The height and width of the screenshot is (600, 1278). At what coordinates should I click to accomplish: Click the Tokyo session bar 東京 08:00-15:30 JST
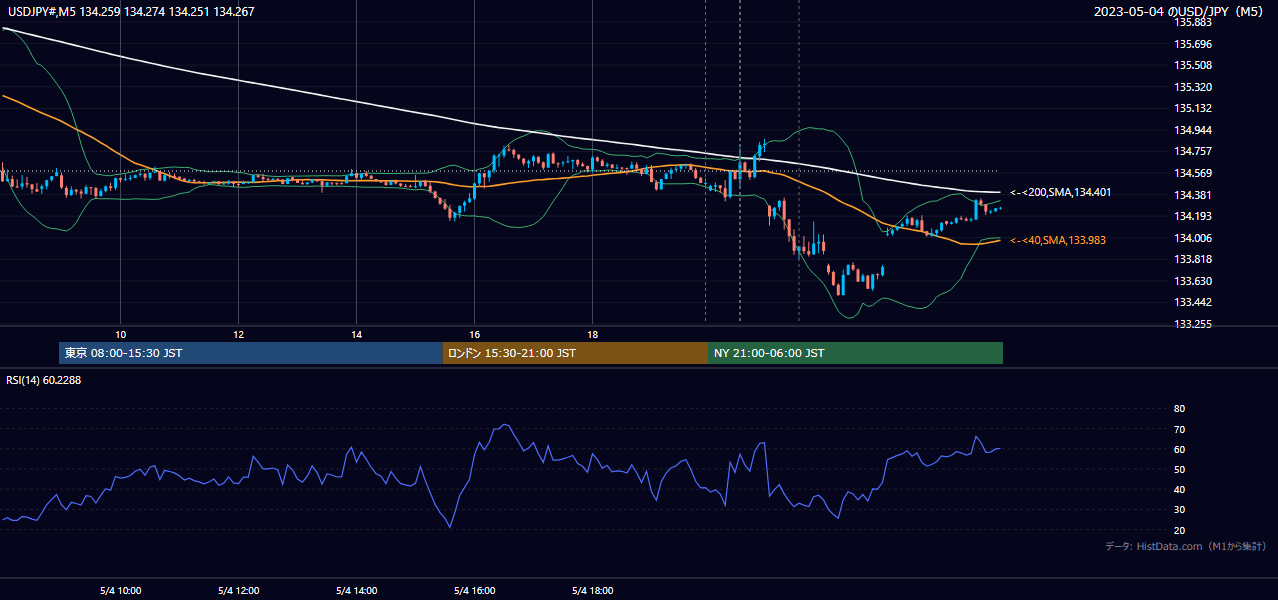[x=251, y=353]
